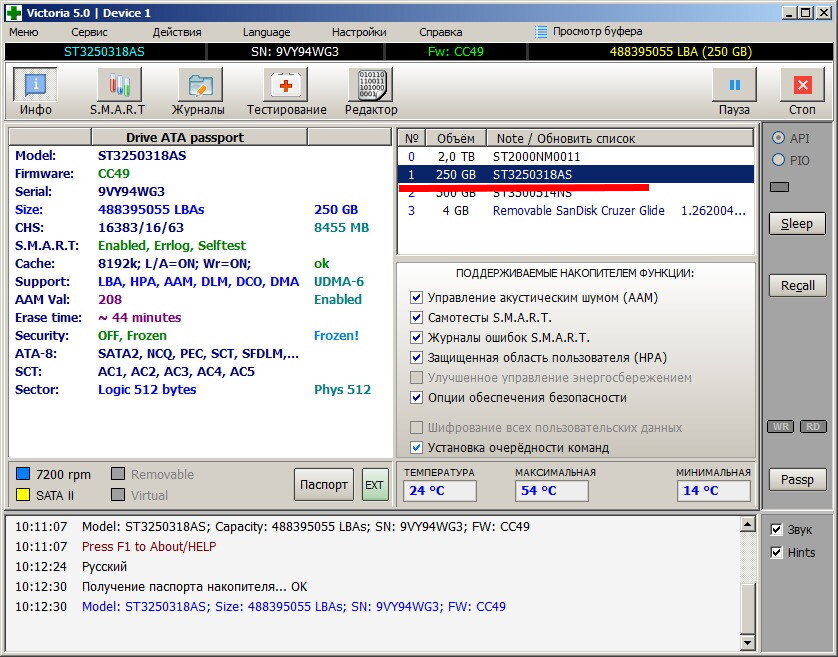Viewport: 838px width, 657px height.
Task: Click the AAM Val 208 value
Action: coord(110,299)
